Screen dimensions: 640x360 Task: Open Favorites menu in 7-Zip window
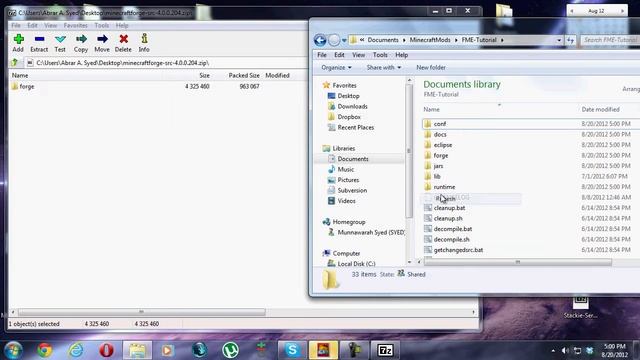(x=76, y=25)
